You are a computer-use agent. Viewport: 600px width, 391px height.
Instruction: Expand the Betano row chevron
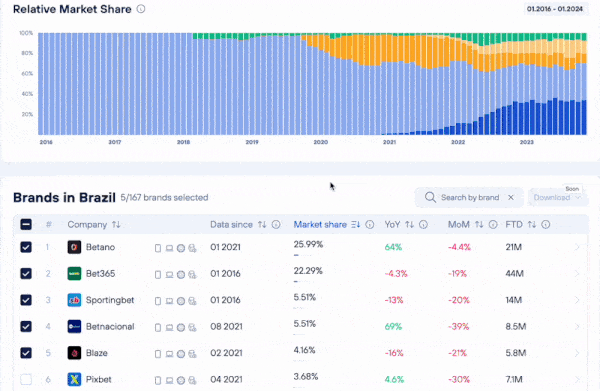click(x=577, y=248)
